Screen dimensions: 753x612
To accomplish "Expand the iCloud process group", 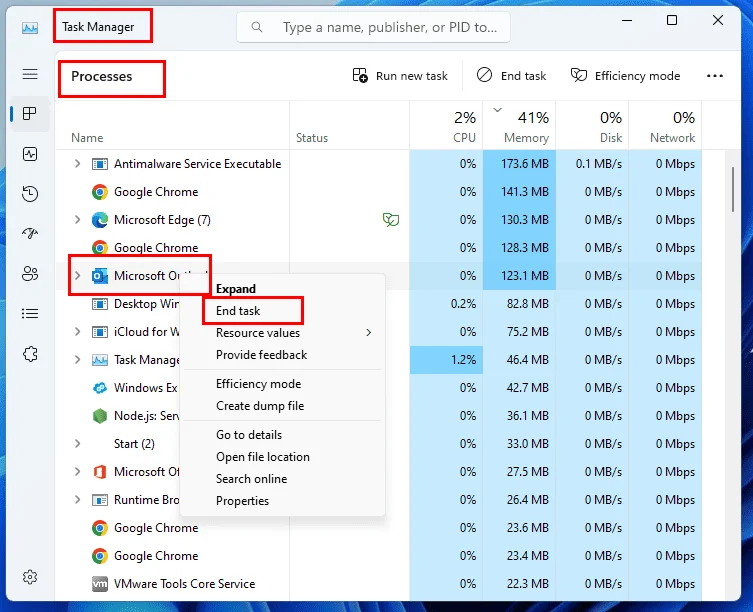I will (77, 331).
